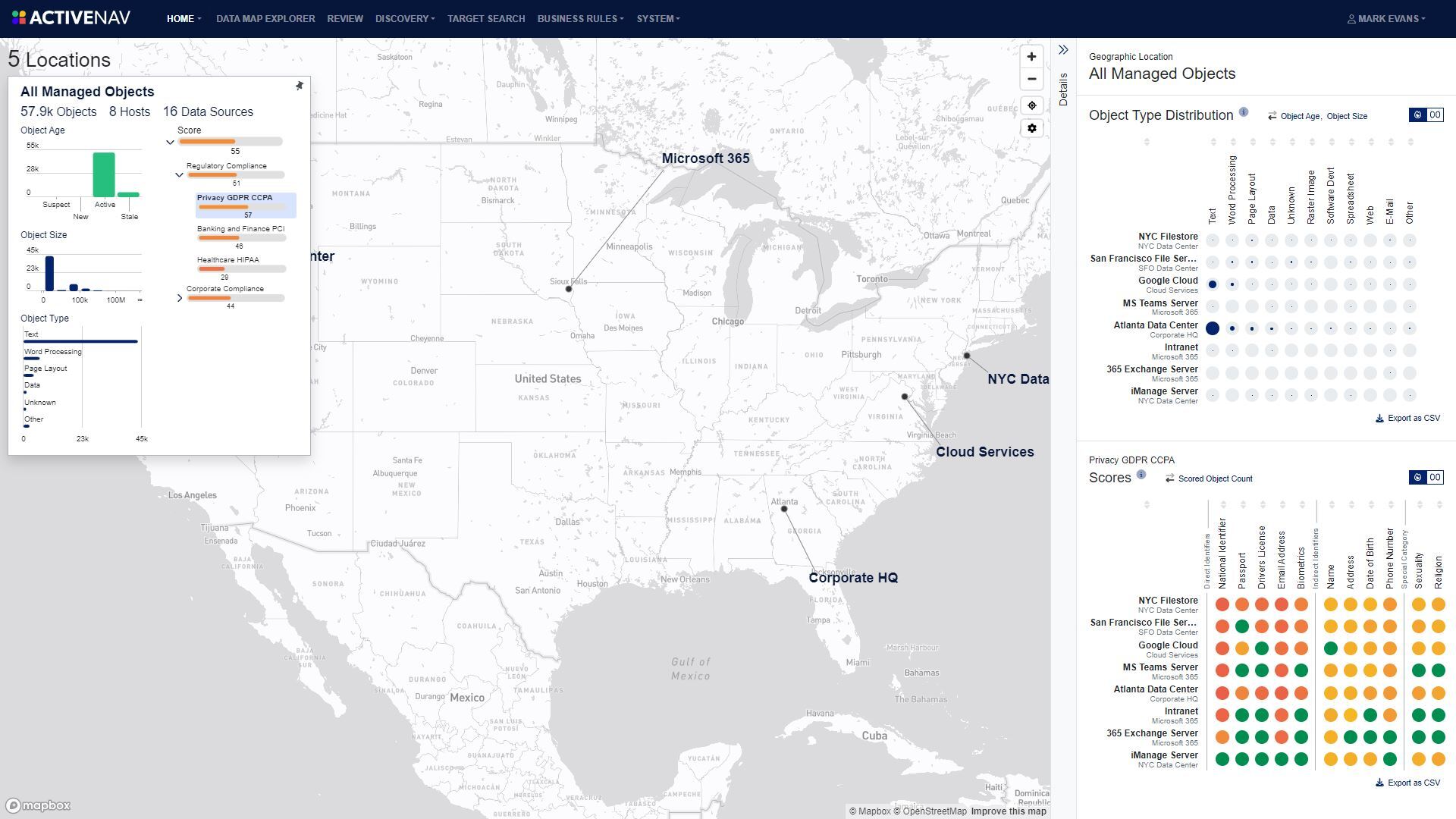Open the SYSTEM dropdown menu
1456x819 pixels.
coord(658,18)
